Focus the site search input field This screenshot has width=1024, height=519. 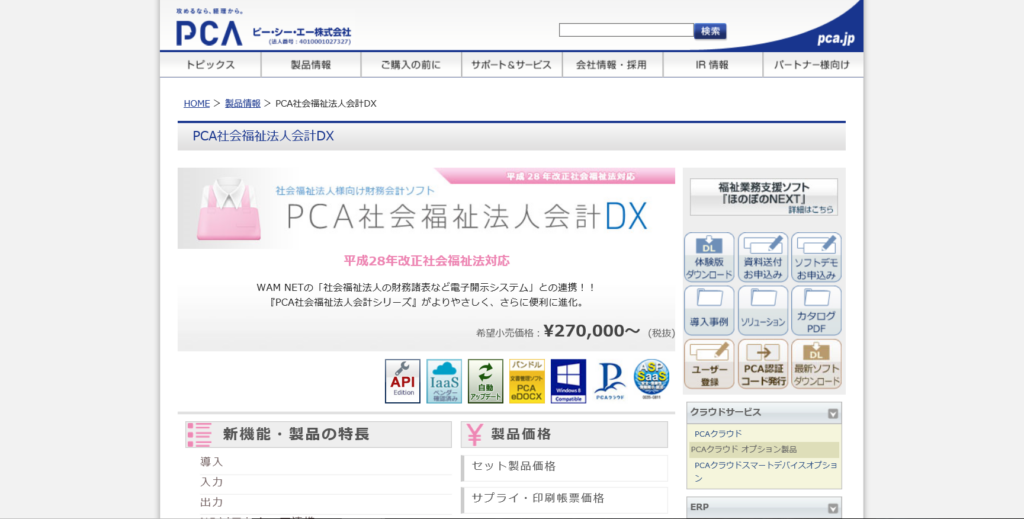point(626,30)
